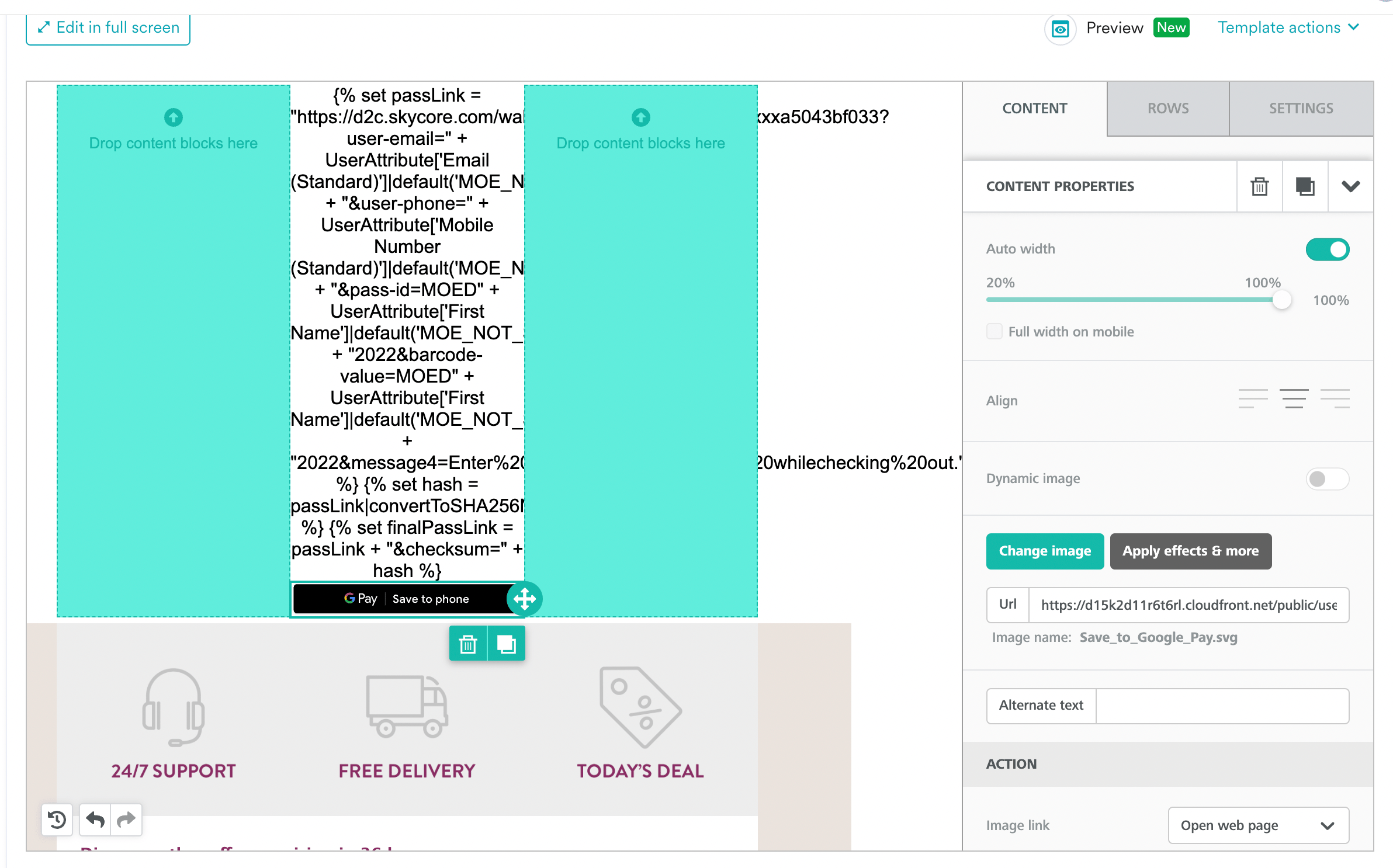Set image alignment to right
This screenshot has width=1393, height=868.
tap(1335, 398)
